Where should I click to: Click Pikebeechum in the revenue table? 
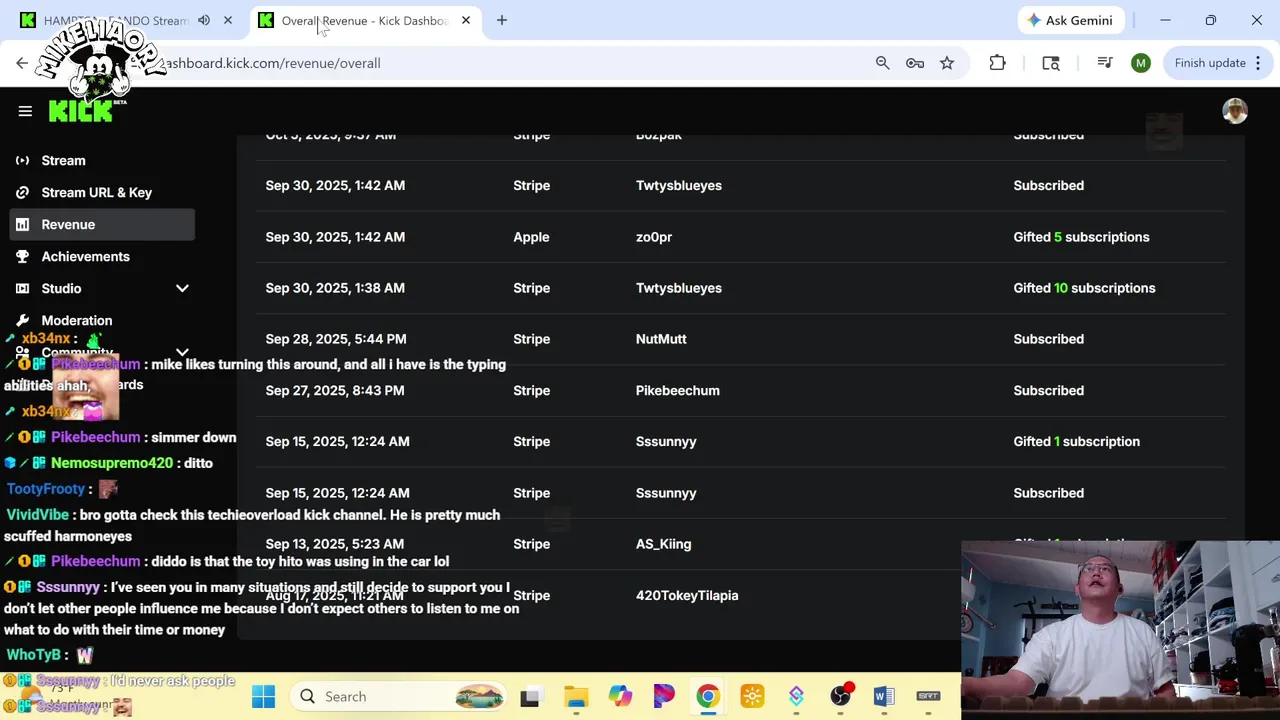point(677,390)
